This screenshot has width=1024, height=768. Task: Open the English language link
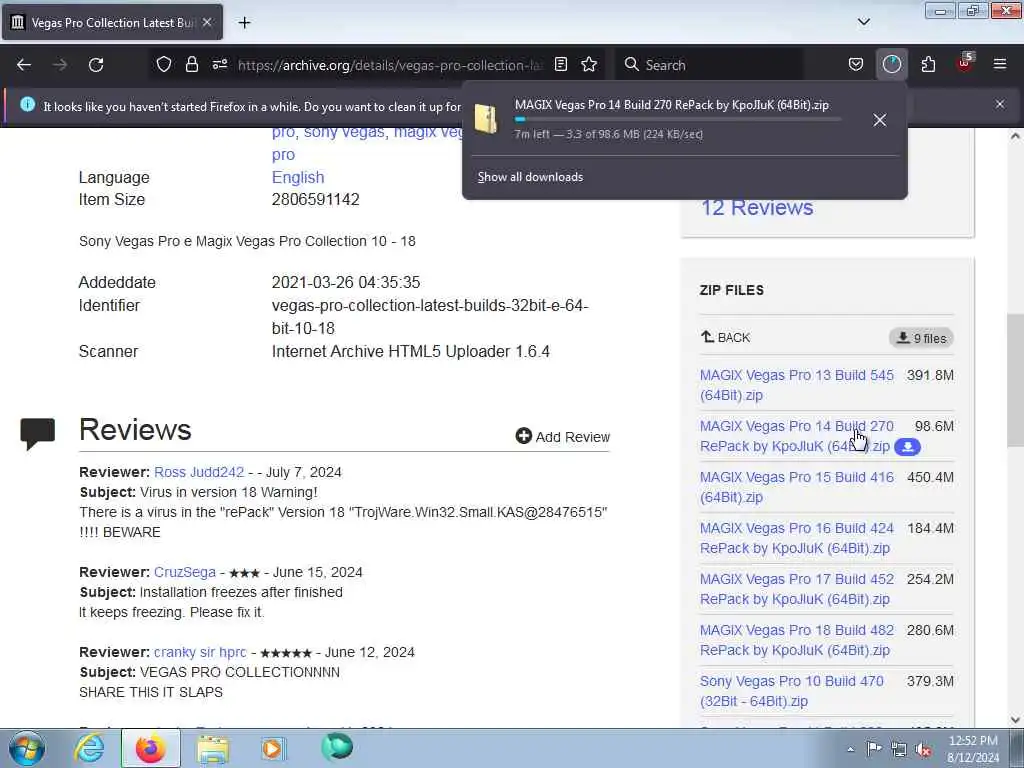pos(298,178)
